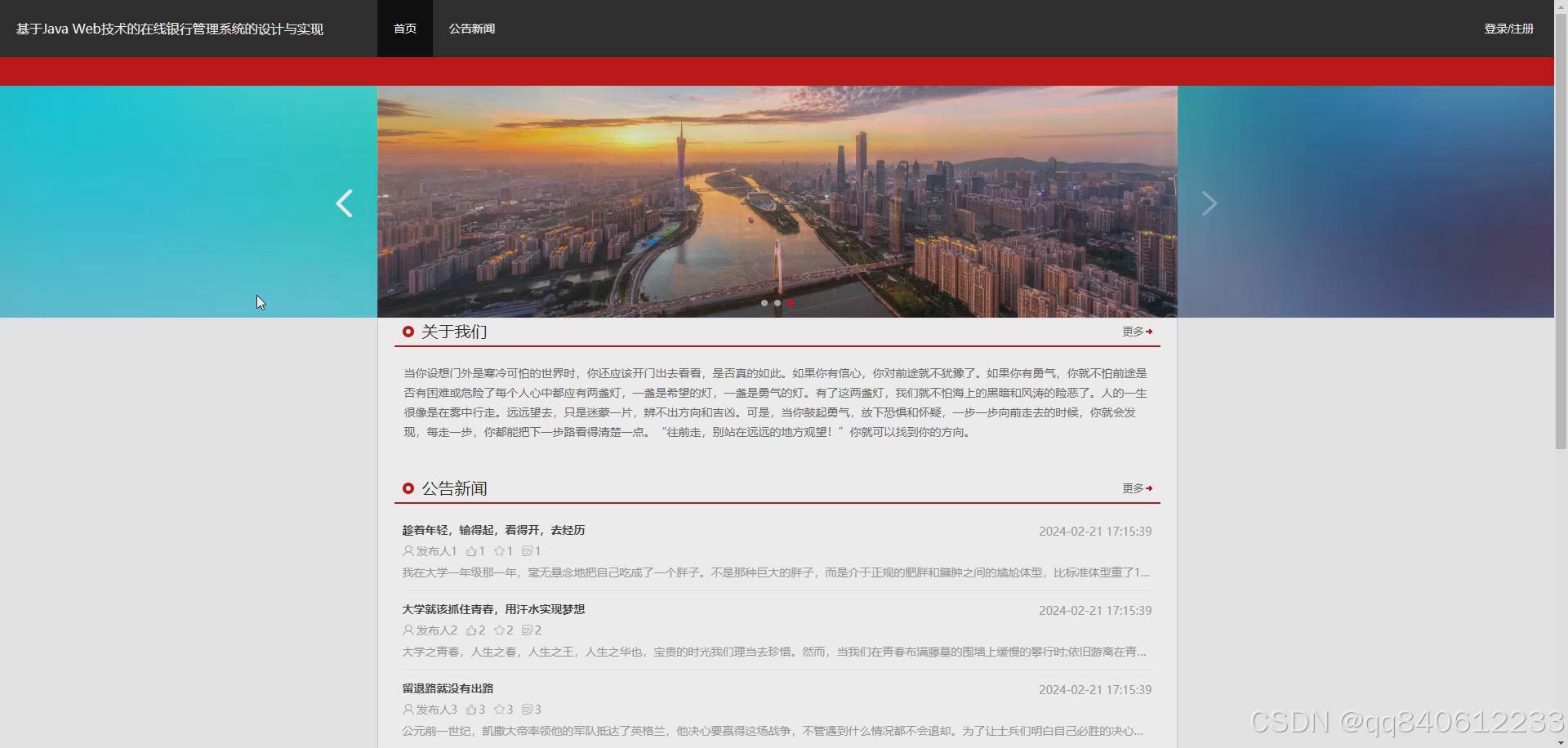This screenshot has height=748, width=1568.
Task: Select the second carousel indicator dot
Action: [777, 303]
